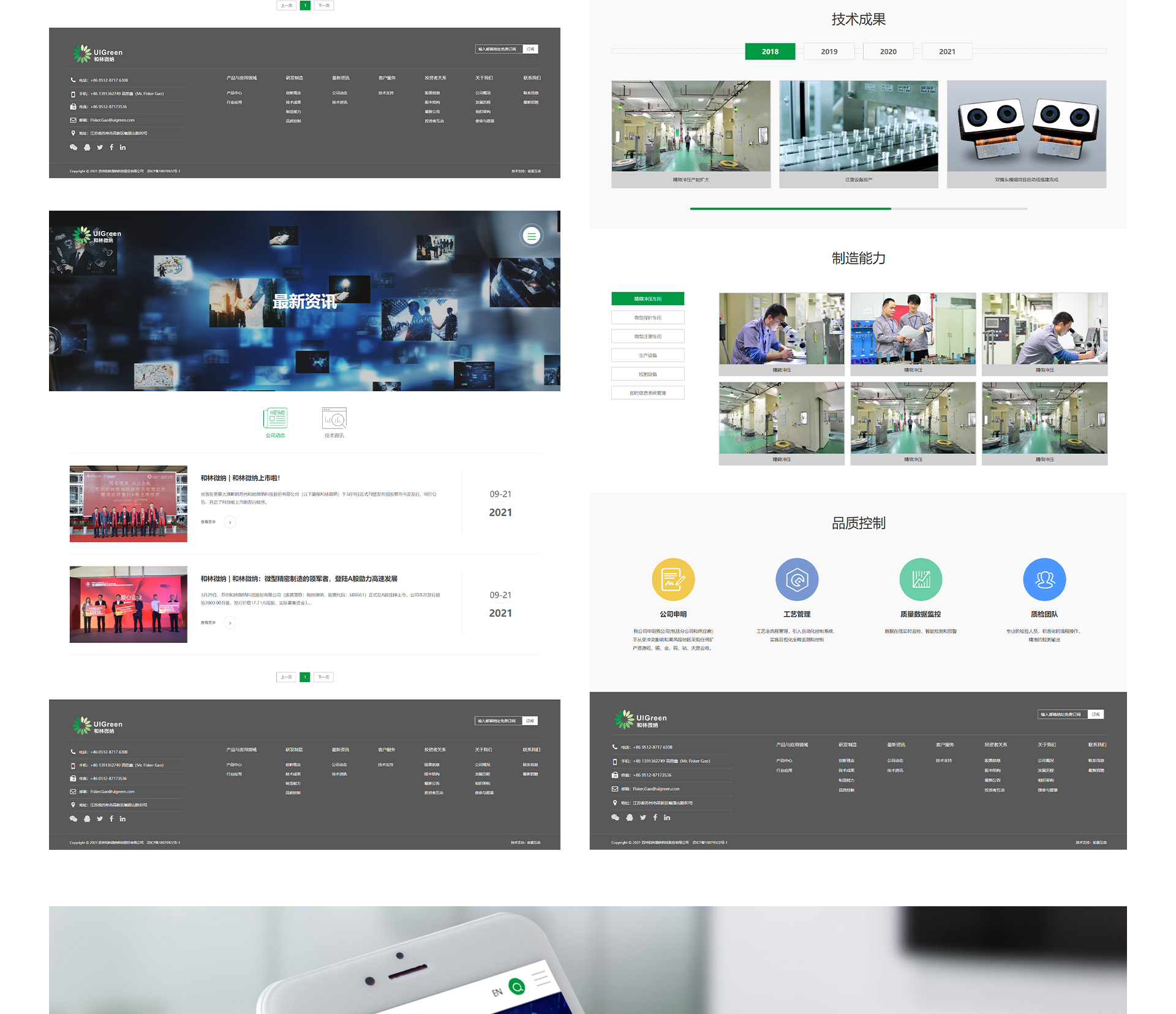Open Twitter icon in footer below news list
Image resolution: width=1176 pixels, height=1014 pixels.
(100, 819)
